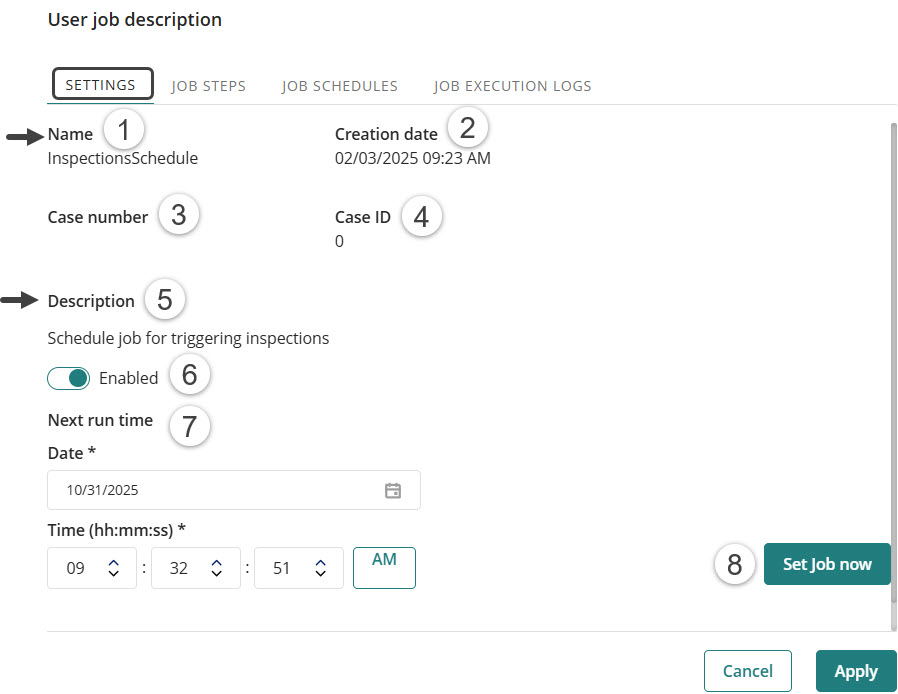Open the JOB SCHEDULES tab
Image resolution: width=898 pixels, height=694 pixels.
click(339, 85)
